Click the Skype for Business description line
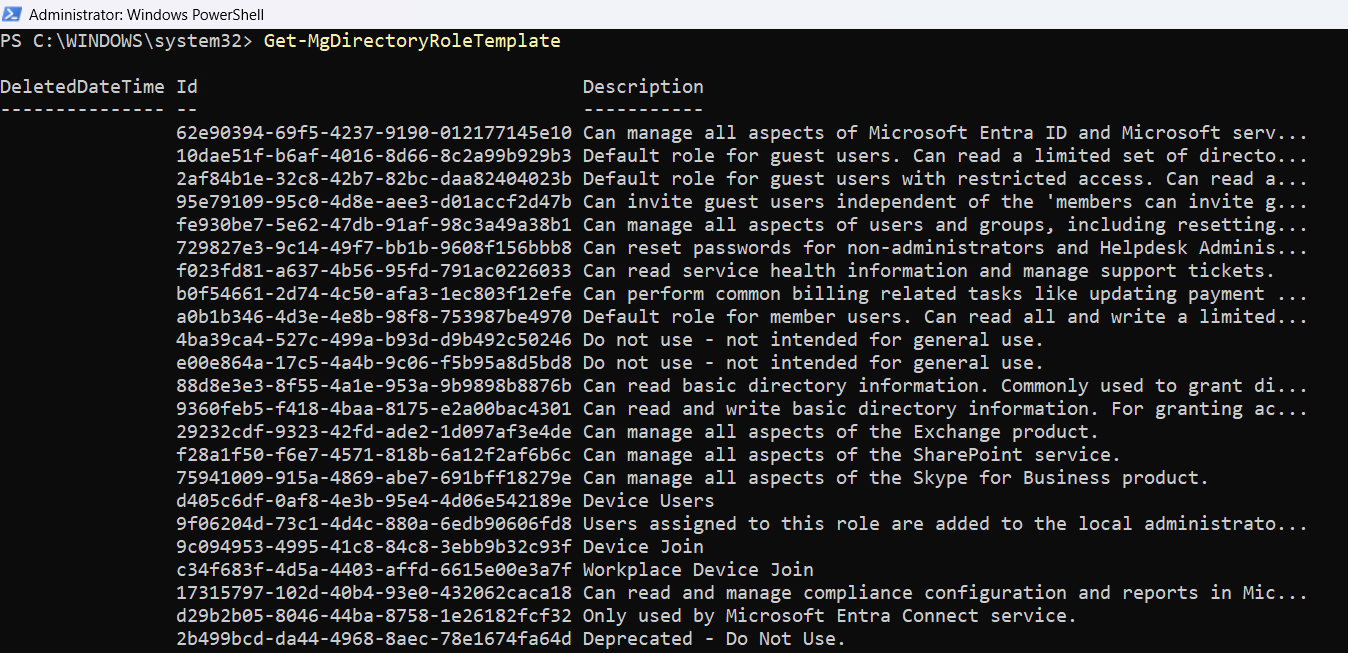This screenshot has width=1348, height=653. click(895, 478)
